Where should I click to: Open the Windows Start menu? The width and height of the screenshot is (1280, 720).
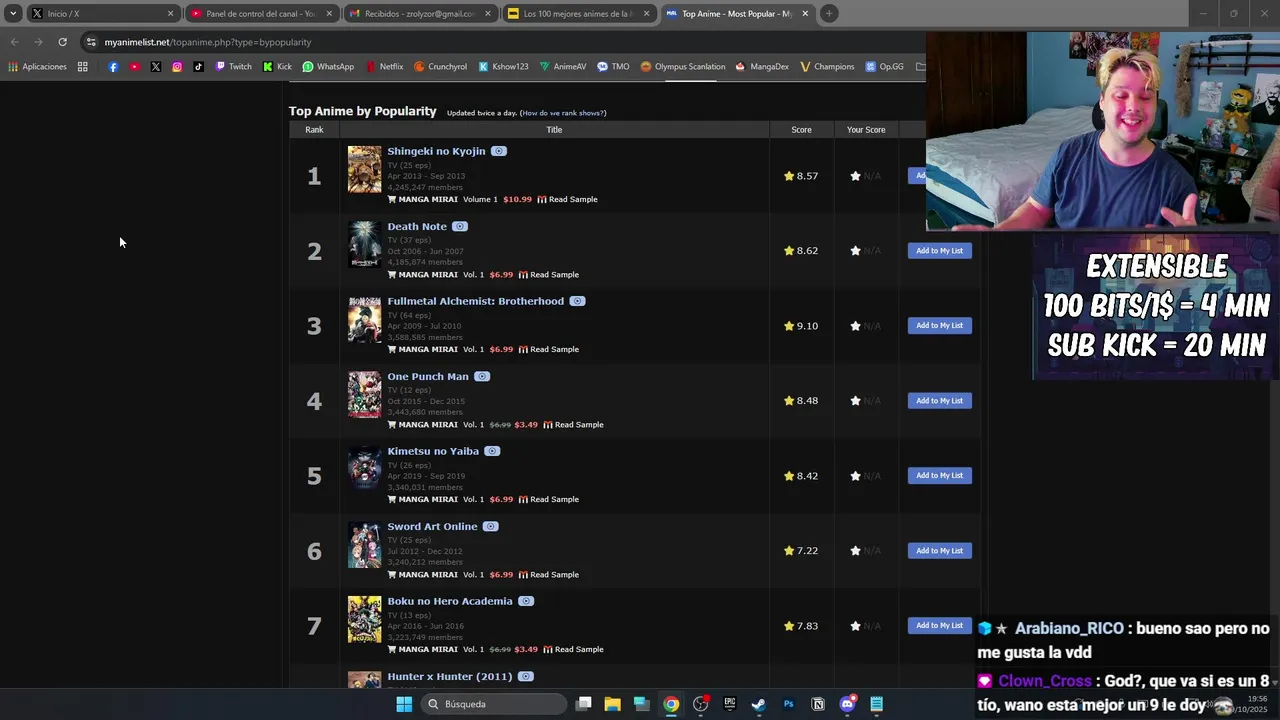coord(404,704)
